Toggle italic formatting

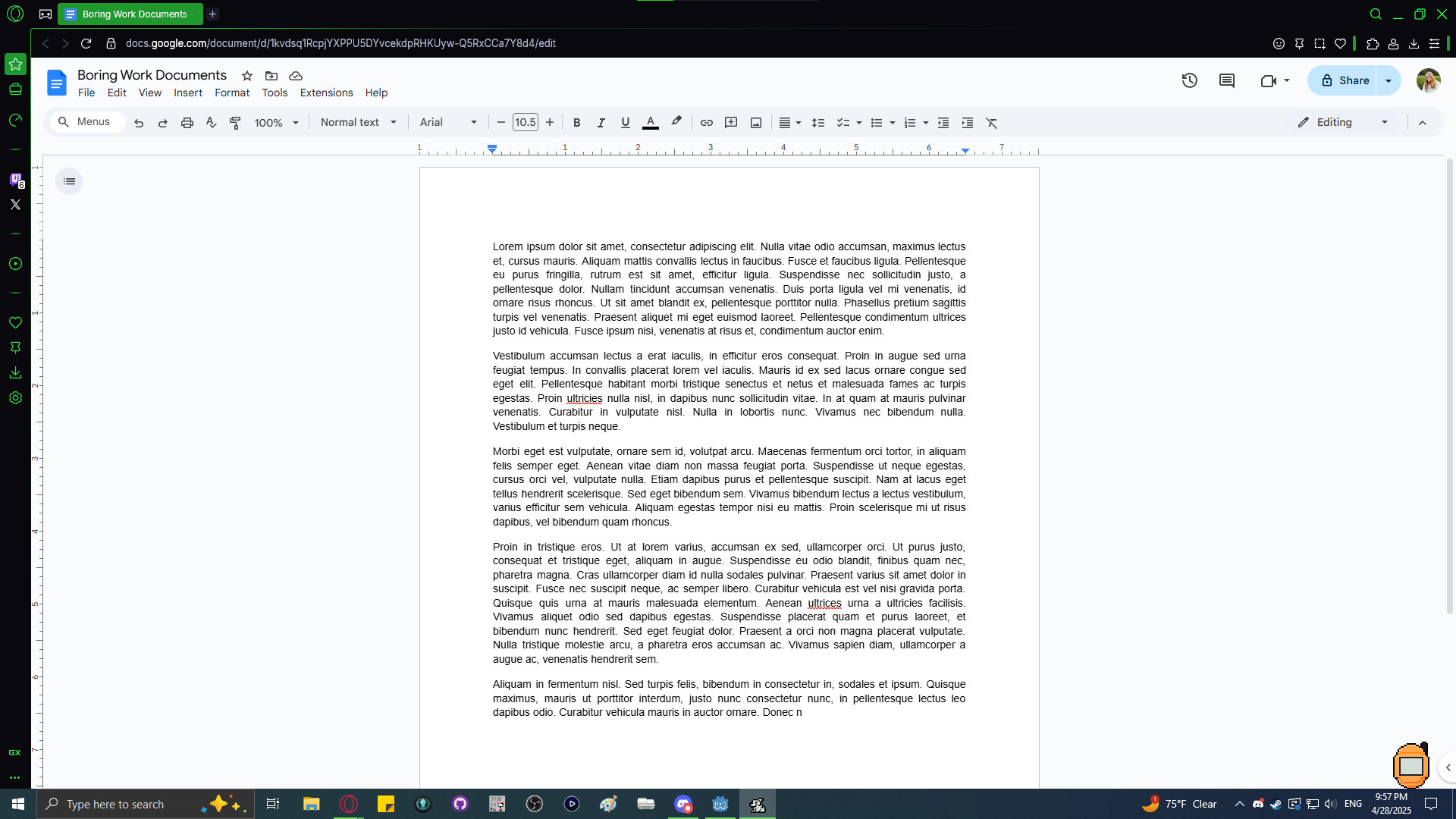click(x=601, y=123)
